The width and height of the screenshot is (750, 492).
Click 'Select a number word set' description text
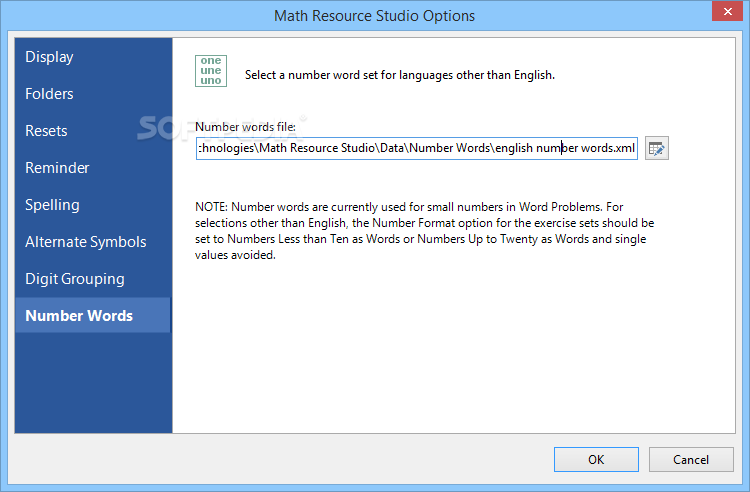coord(400,75)
